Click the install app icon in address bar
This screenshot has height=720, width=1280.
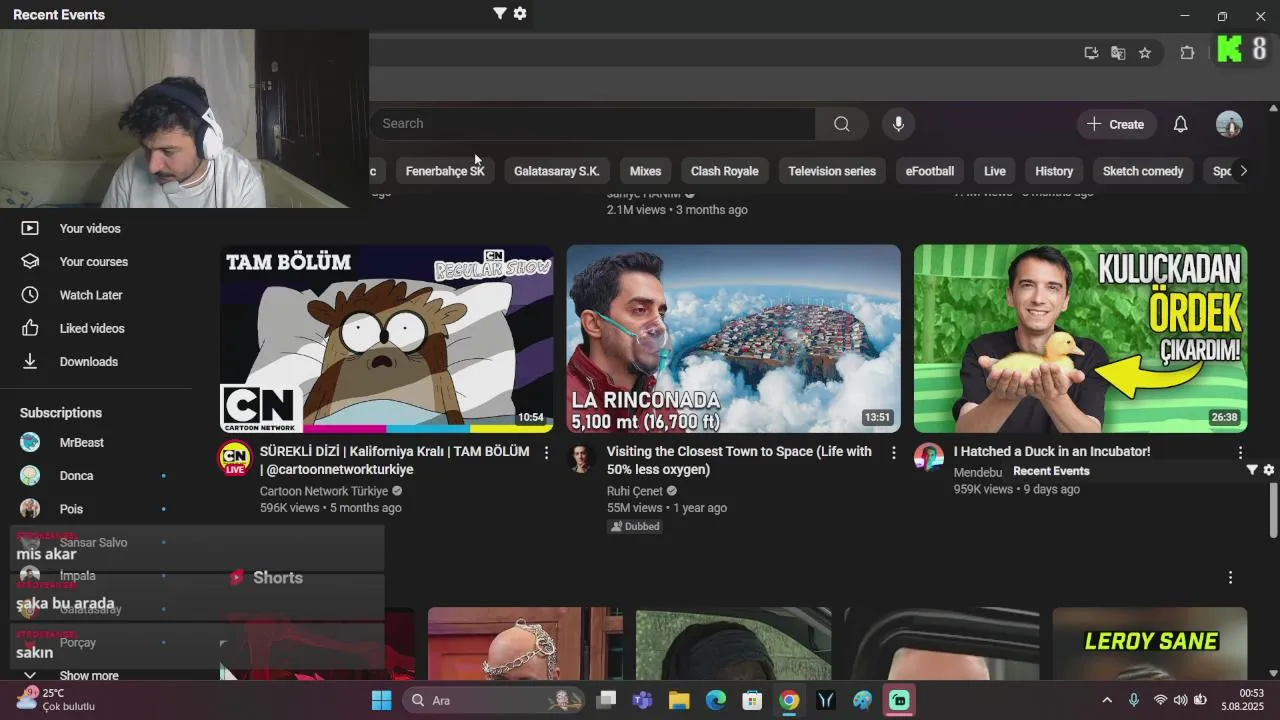click(x=1091, y=53)
